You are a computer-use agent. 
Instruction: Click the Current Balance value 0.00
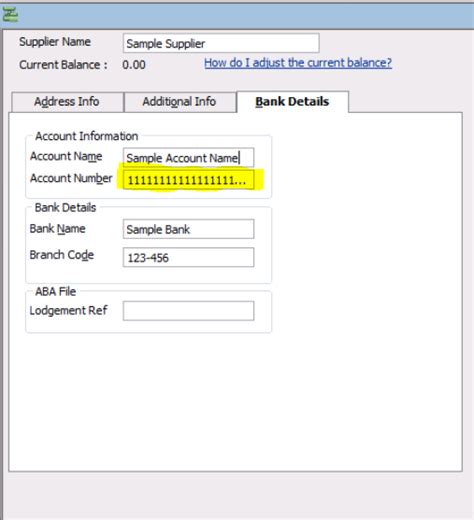tap(134, 65)
